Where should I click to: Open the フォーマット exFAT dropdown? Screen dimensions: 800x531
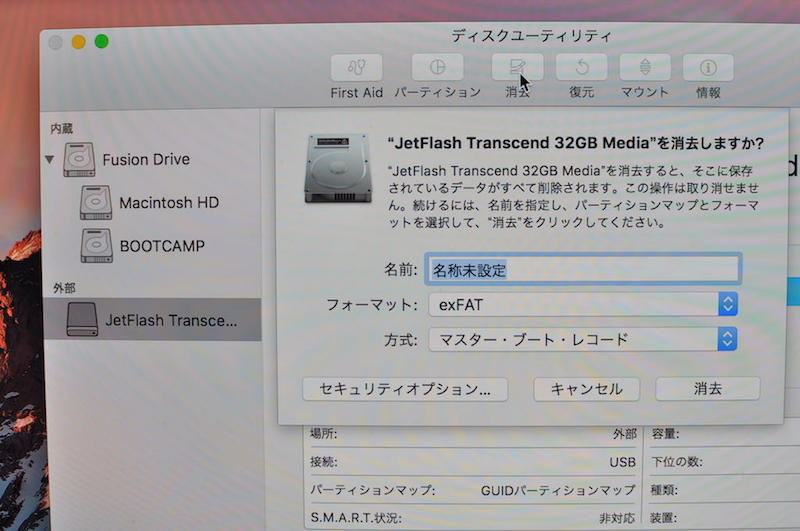(583, 305)
